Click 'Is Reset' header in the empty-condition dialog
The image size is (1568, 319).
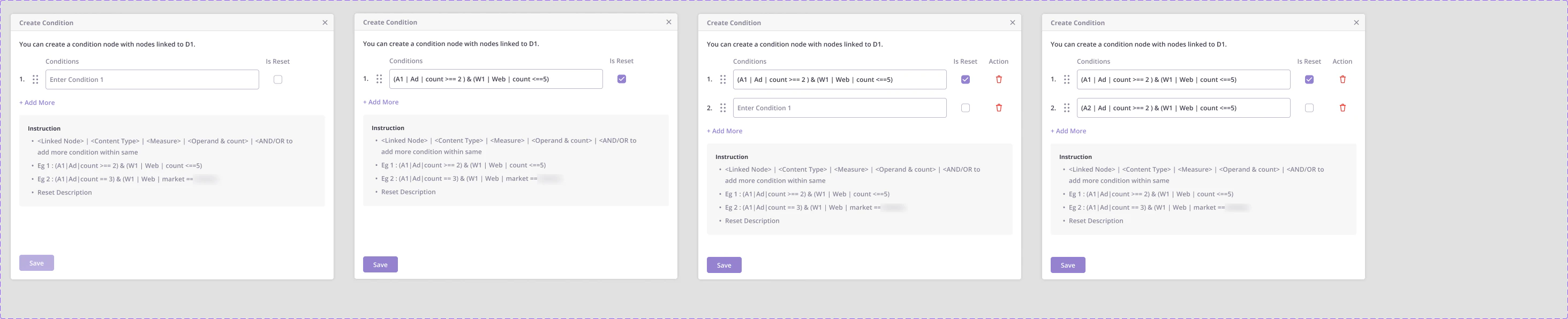click(x=277, y=62)
